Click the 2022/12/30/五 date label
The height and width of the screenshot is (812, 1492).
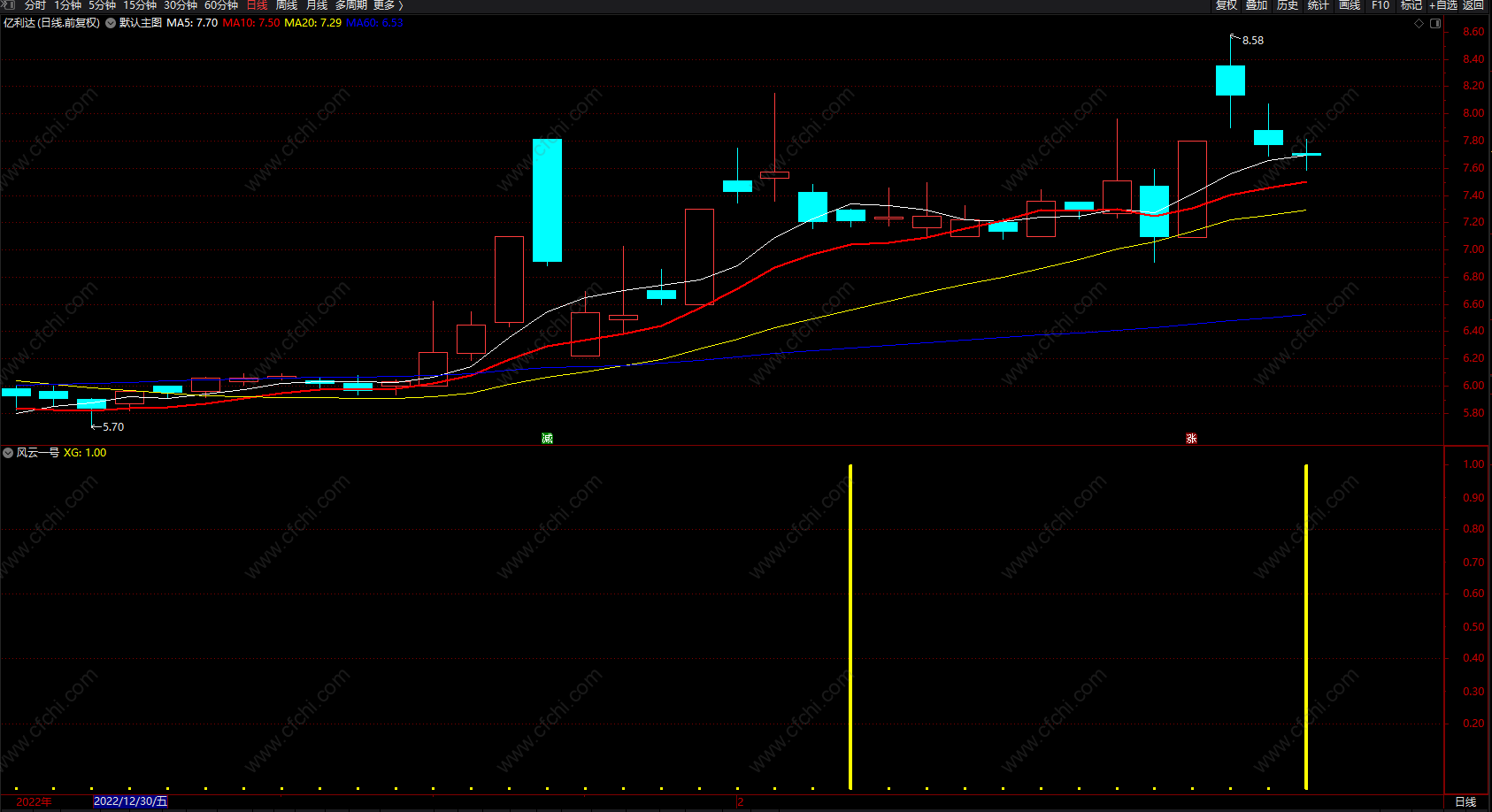pyautogui.click(x=130, y=801)
